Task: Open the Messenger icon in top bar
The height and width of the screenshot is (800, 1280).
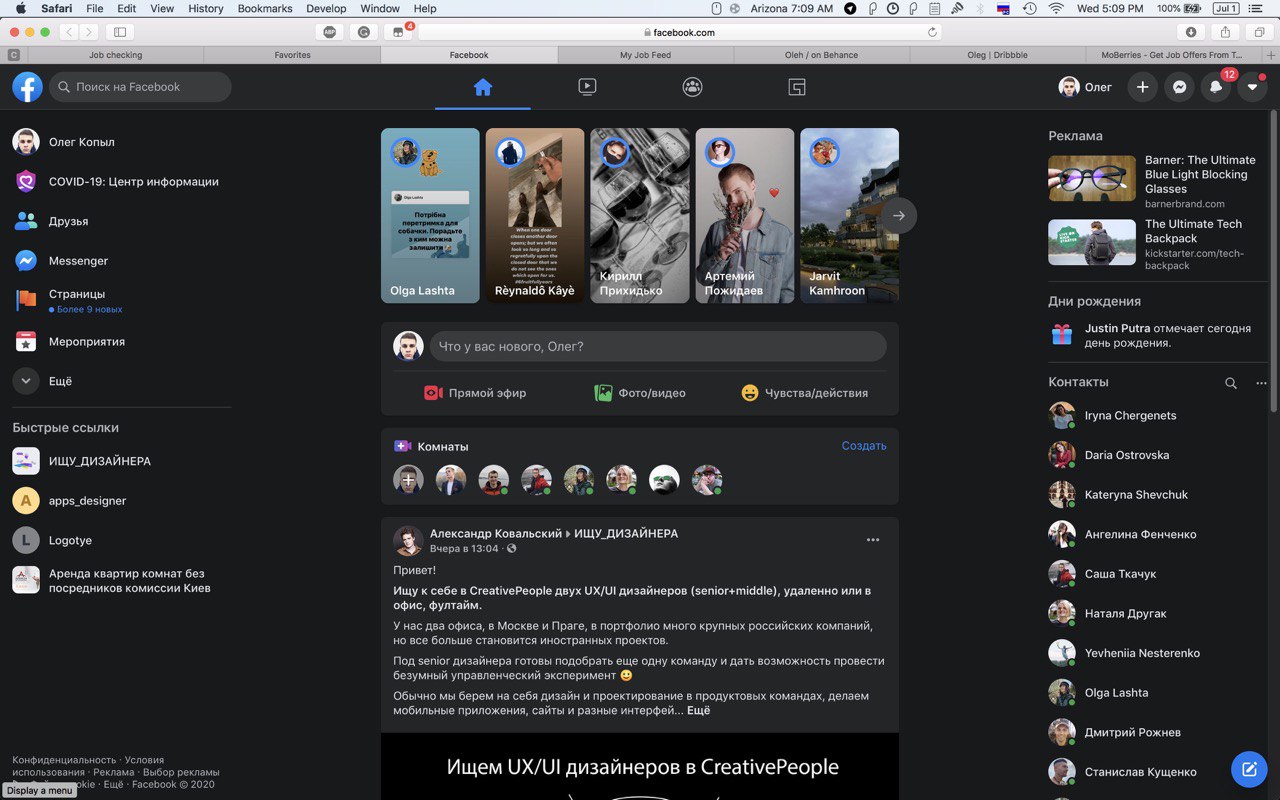Action: 1179,87
